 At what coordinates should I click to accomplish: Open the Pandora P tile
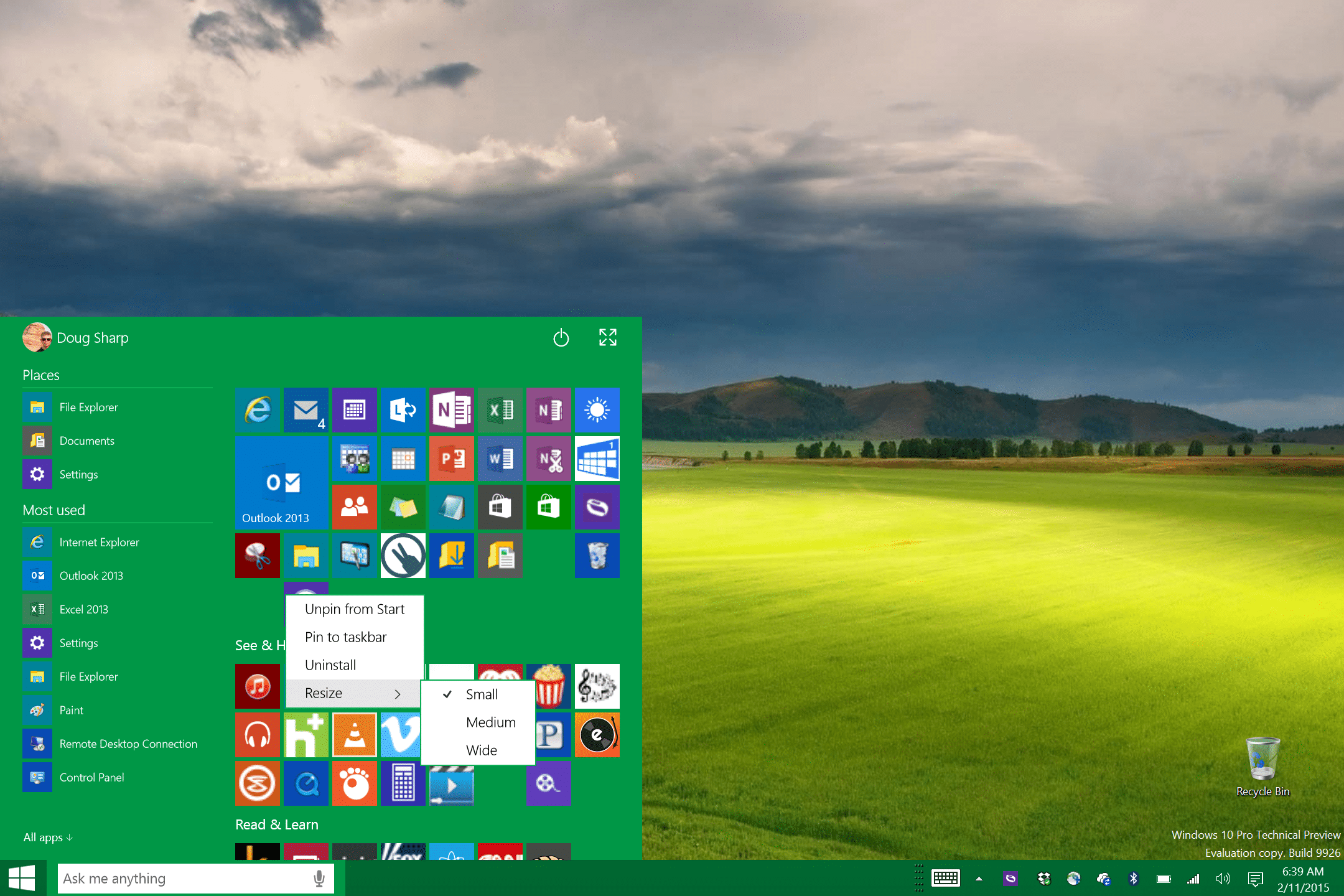click(x=551, y=735)
